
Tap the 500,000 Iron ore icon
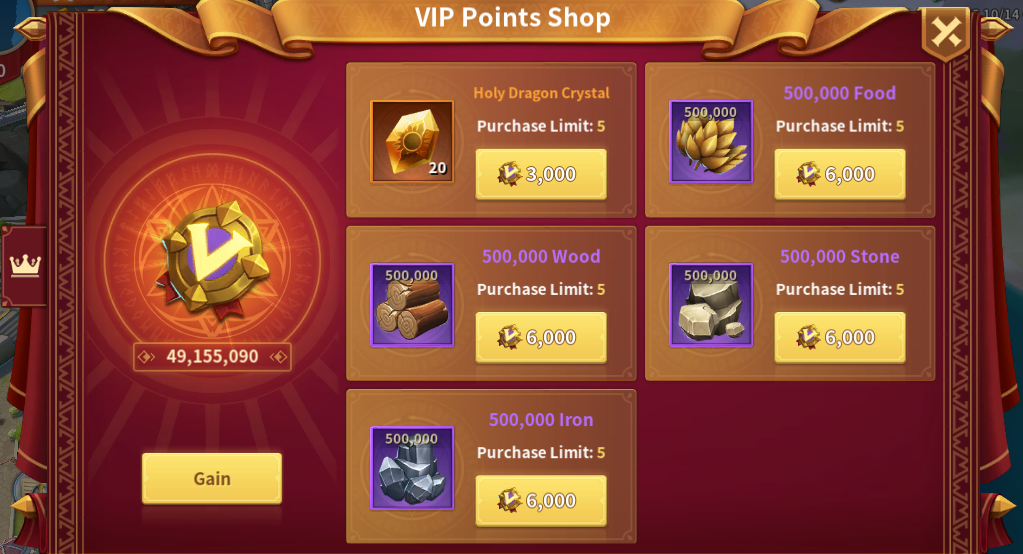pyautogui.click(x=412, y=468)
